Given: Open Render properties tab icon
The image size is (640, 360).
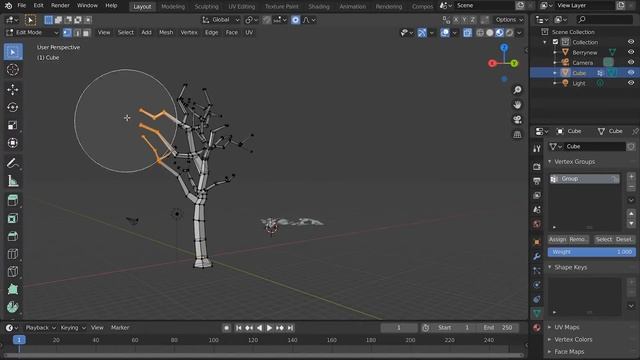Looking at the screenshot, I should tap(537, 167).
